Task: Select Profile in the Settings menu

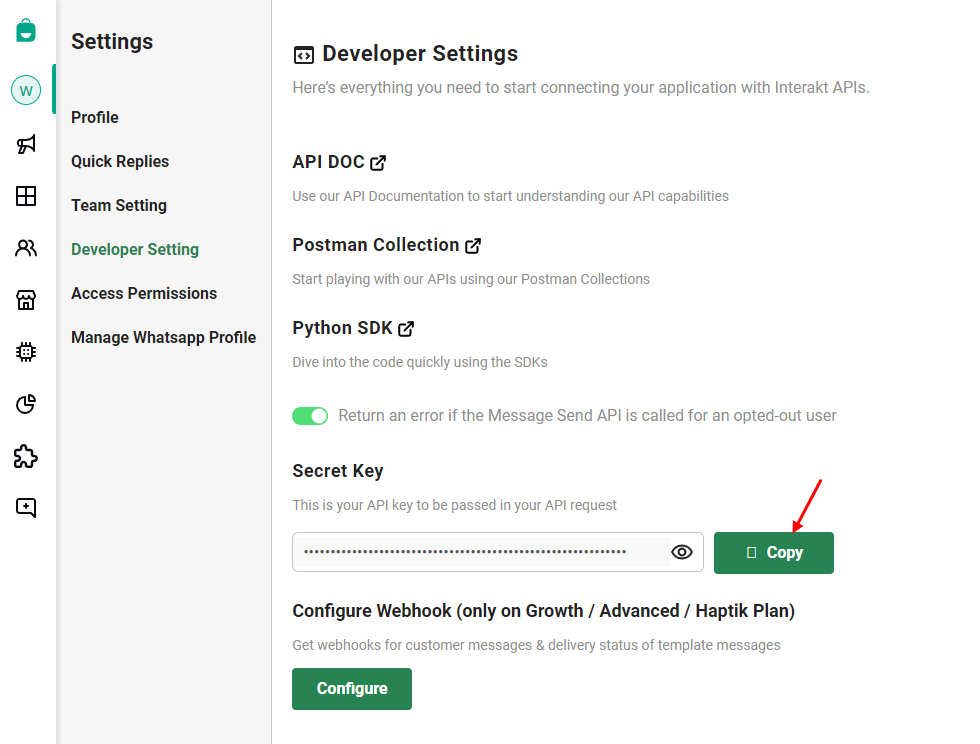Action: (95, 118)
